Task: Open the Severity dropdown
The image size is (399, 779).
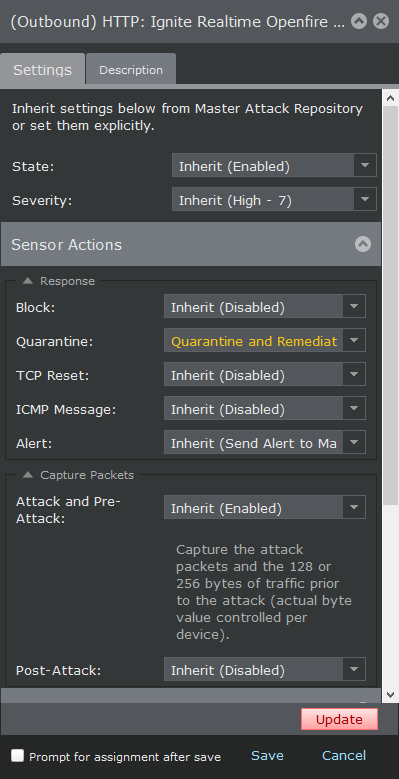Action: coord(274,200)
